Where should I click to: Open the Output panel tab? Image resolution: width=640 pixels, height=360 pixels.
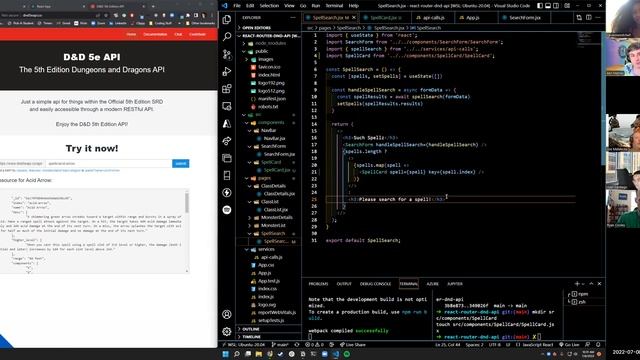[x=344, y=284]
